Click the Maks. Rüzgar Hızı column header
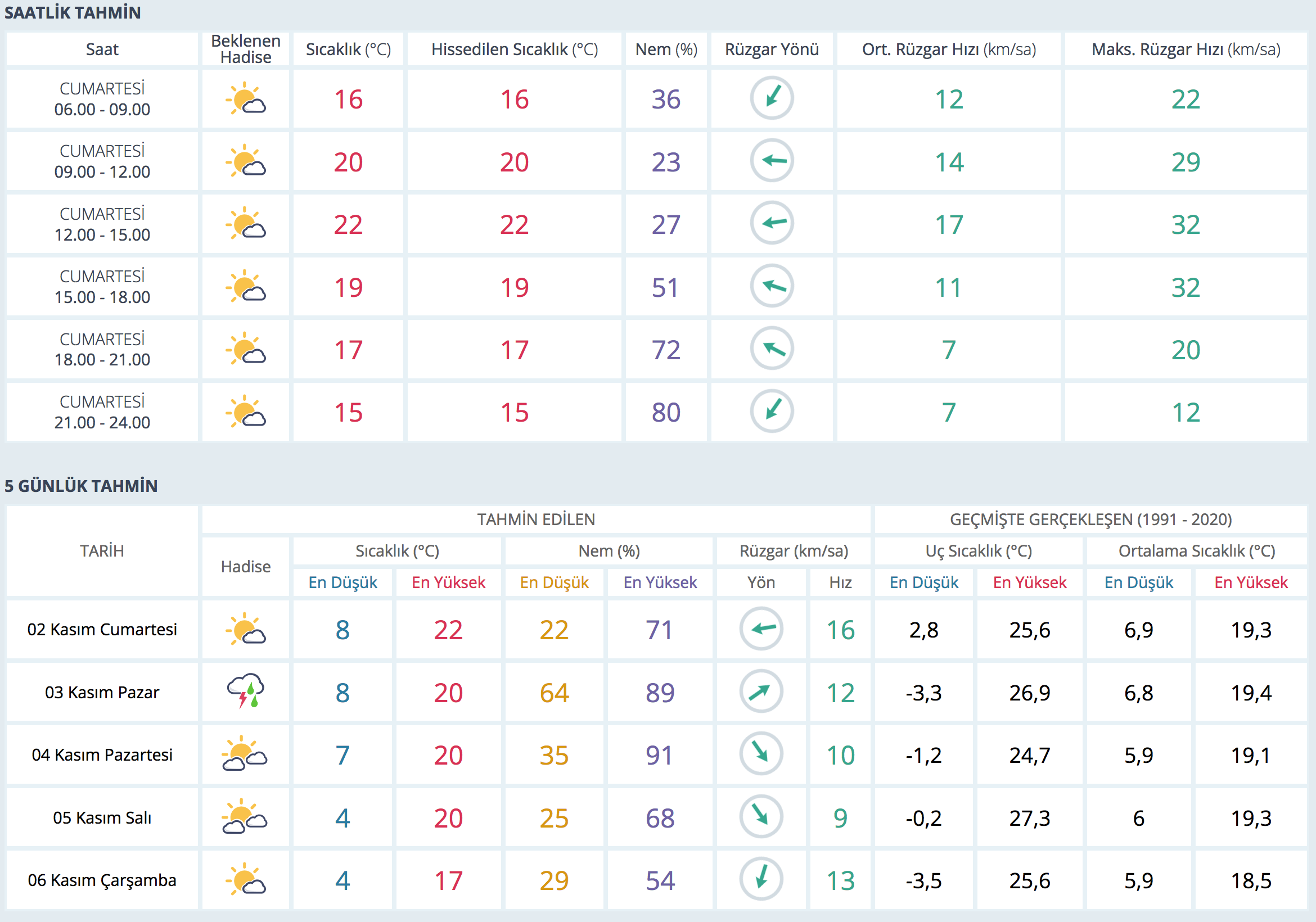Screen dimensions: 1316x922 click(x=1186, y=49)
